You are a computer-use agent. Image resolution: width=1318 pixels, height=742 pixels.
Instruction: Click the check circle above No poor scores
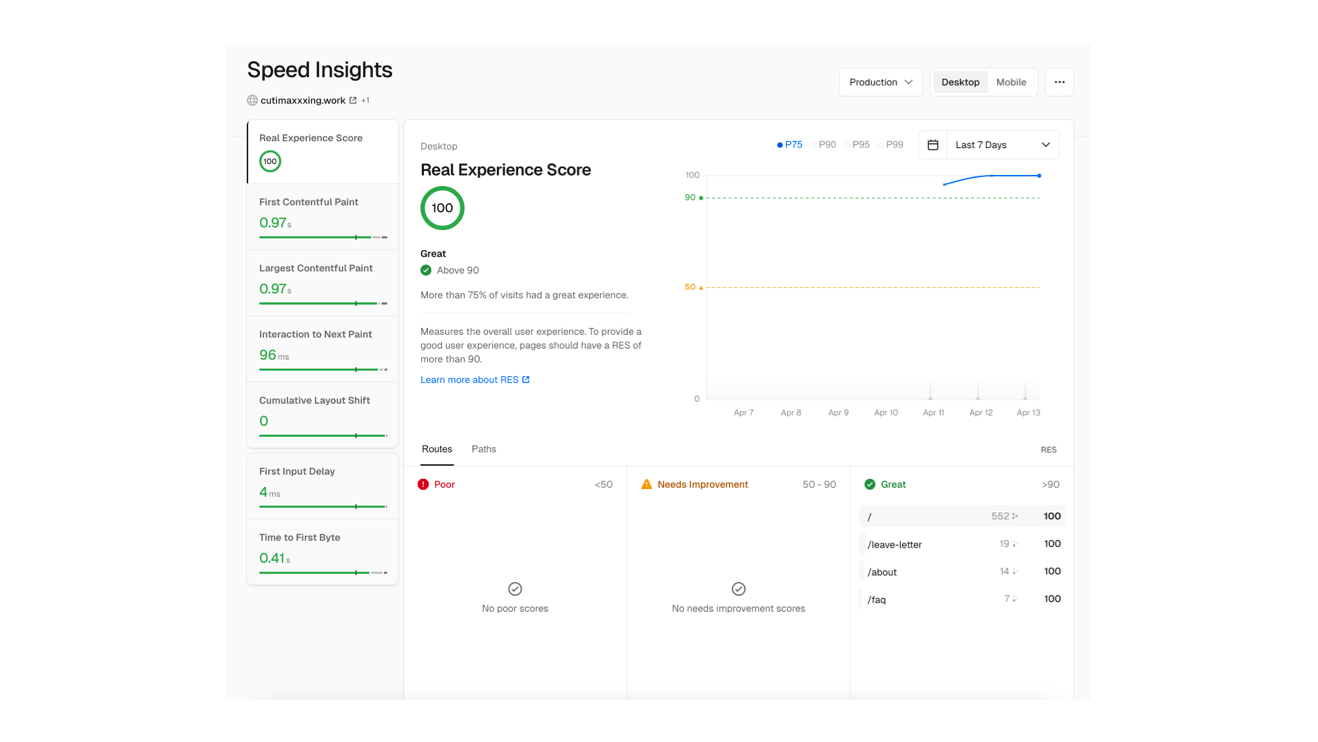(515, 589)
